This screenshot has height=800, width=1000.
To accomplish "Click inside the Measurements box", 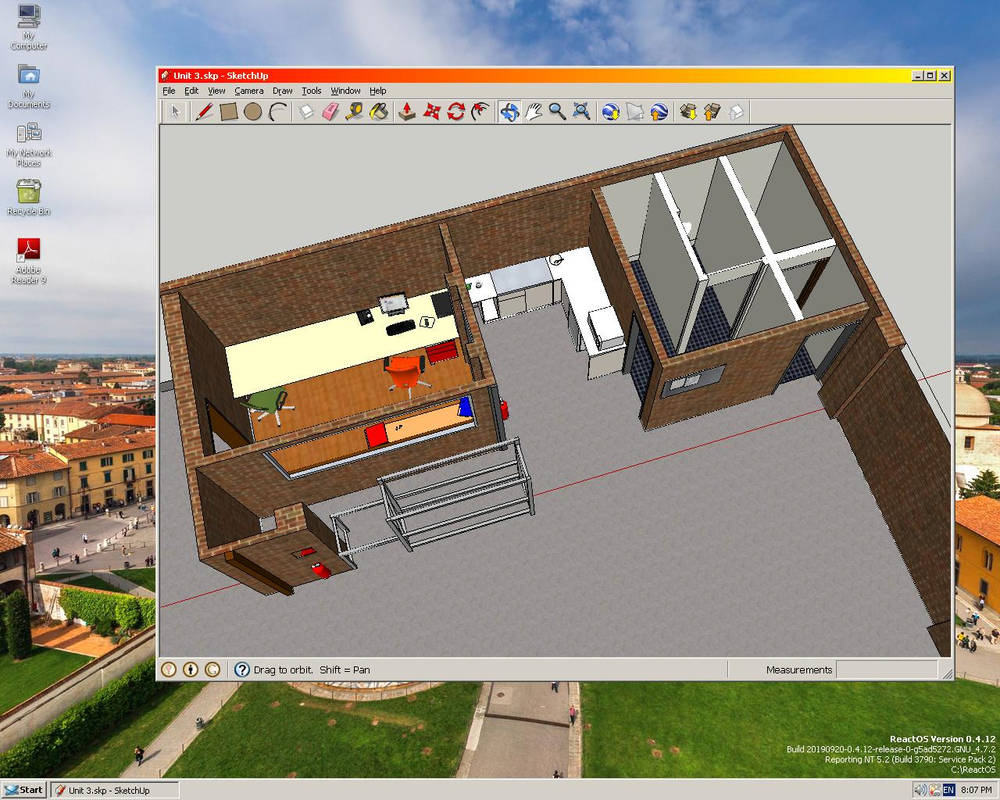I will coord(887,669).
